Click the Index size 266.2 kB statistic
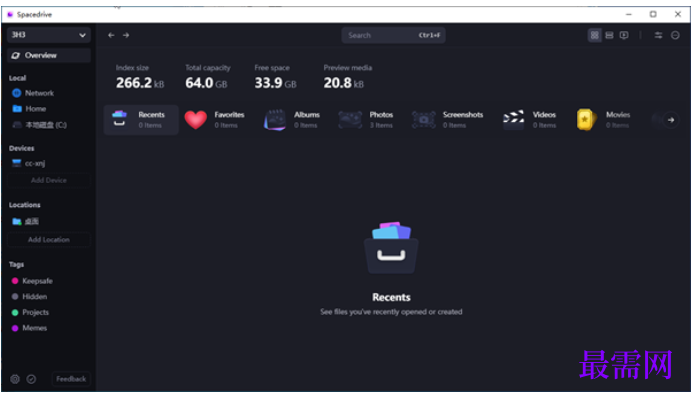The image size is (691, 396). click(140, 78)
